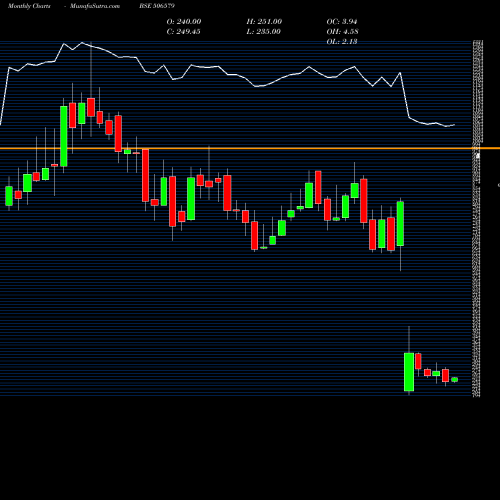Click the white price marker on the right axis
The image size is (500, 500).
(x=478, y=156)
